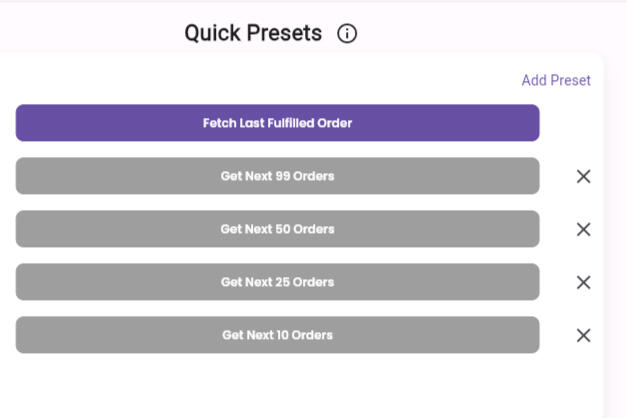Delete the 25-orders preset with its X

584,282
